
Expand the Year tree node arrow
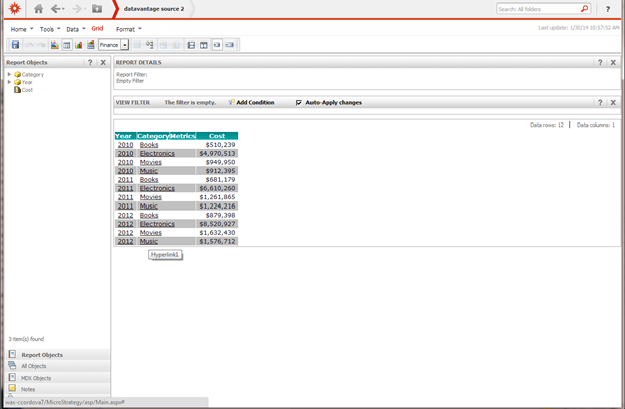pyautogui.click(x=10, y=82)
